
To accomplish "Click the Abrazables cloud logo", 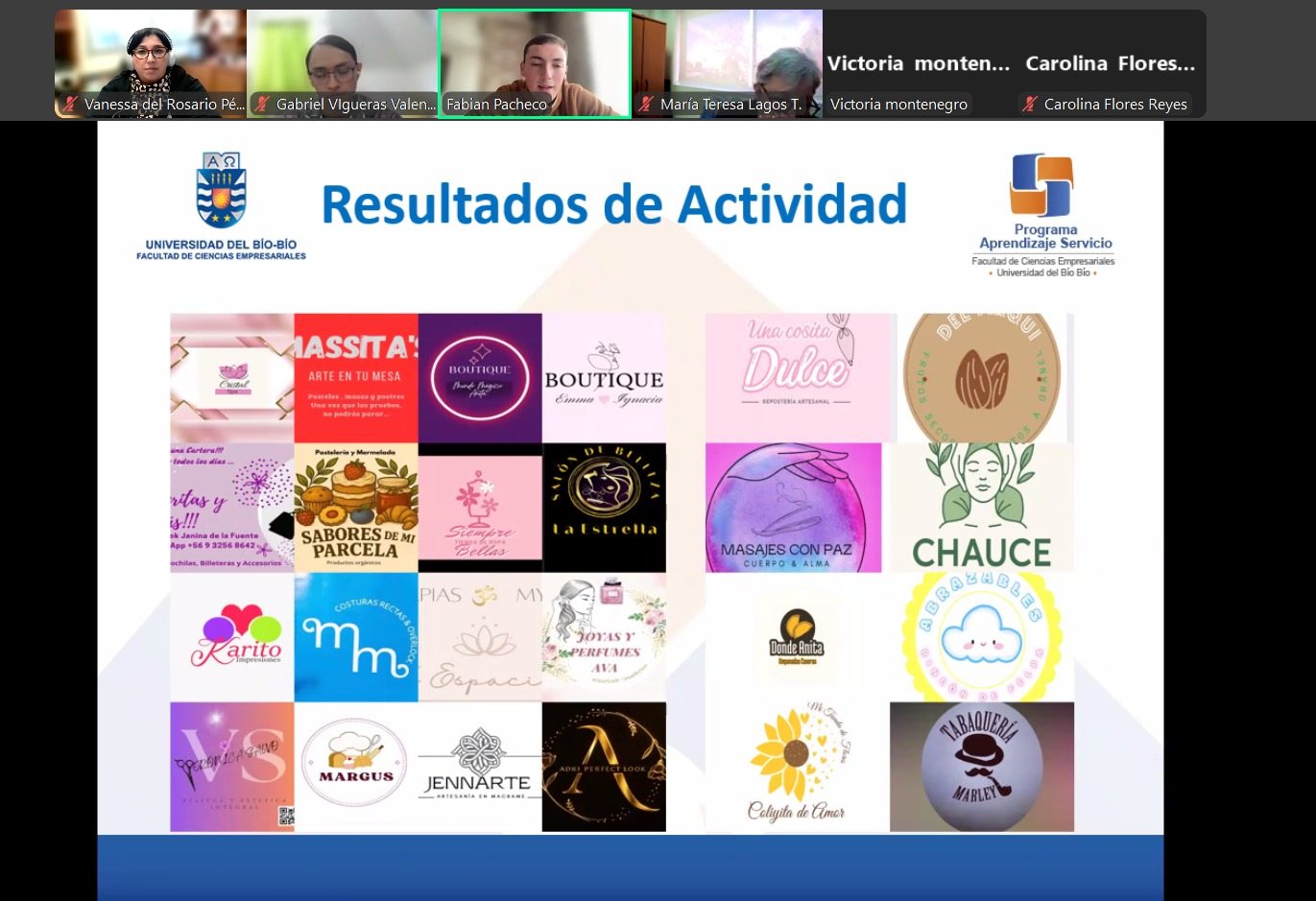I will [982, 637].
